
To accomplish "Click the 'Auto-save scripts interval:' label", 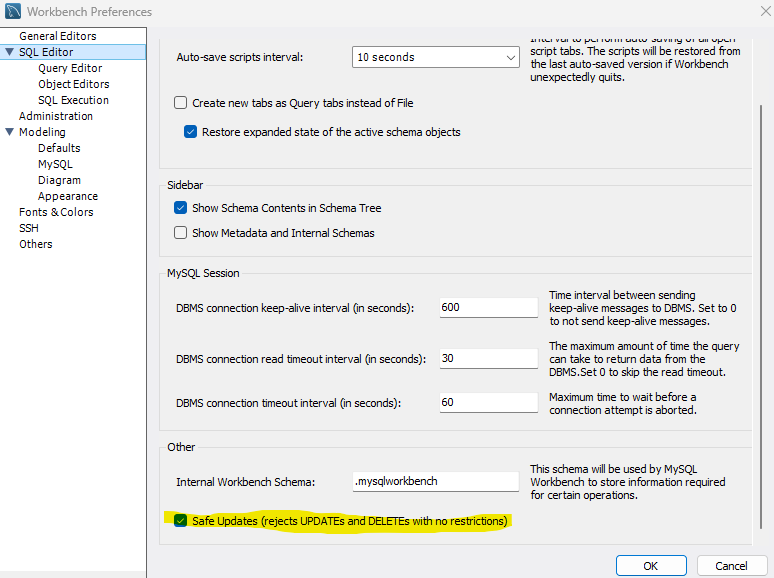I will pyautogui.click(x=240, y=57).
